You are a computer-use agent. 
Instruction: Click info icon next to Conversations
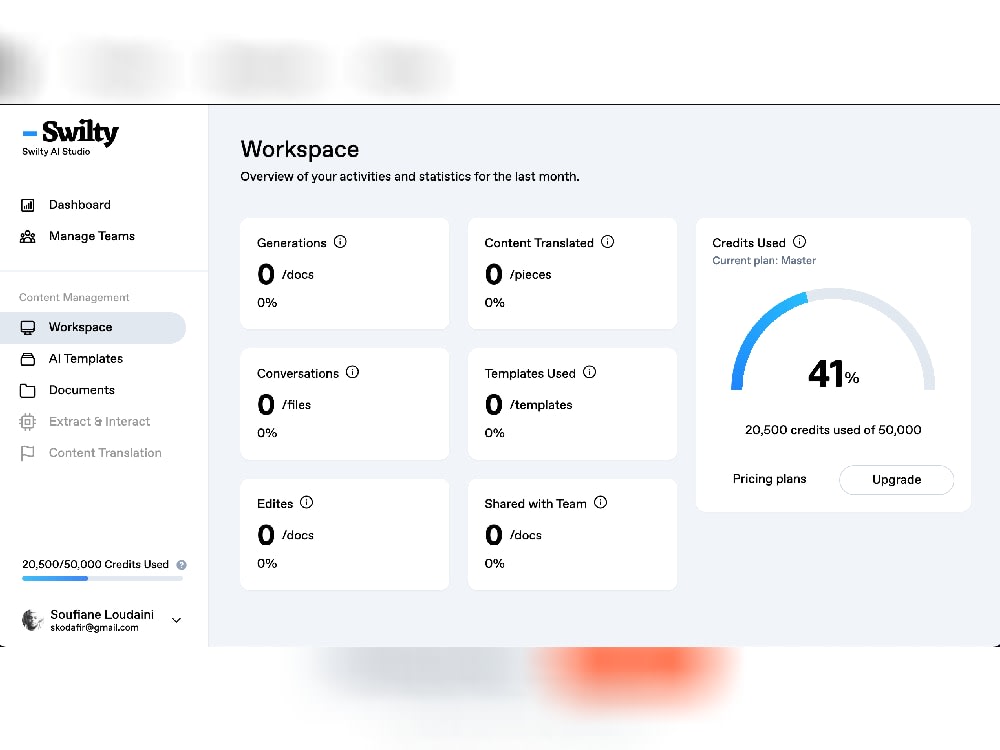352,372
